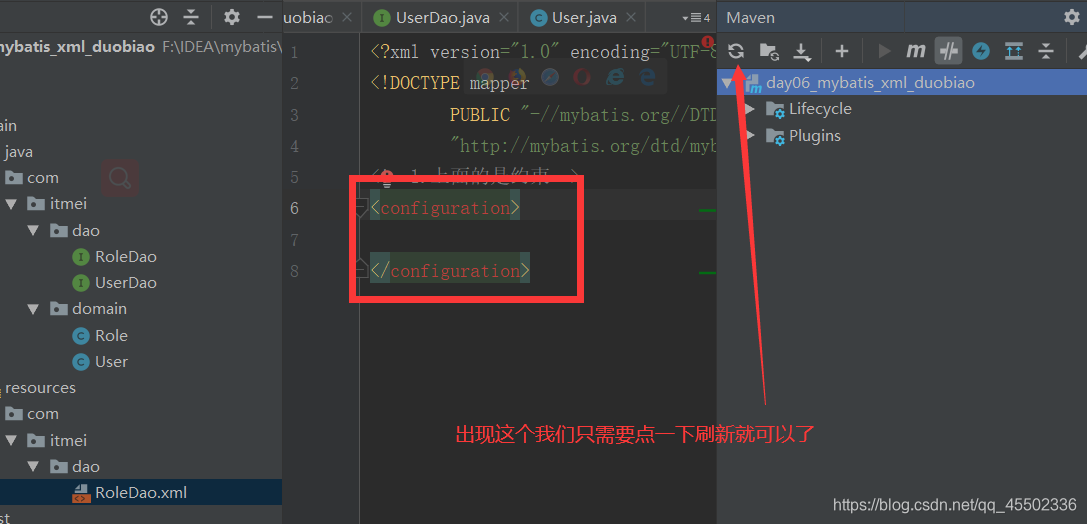This screenshot has height=524, width=1087.
Task: Switch to User.java tab
Action: (x=584, y=18)
